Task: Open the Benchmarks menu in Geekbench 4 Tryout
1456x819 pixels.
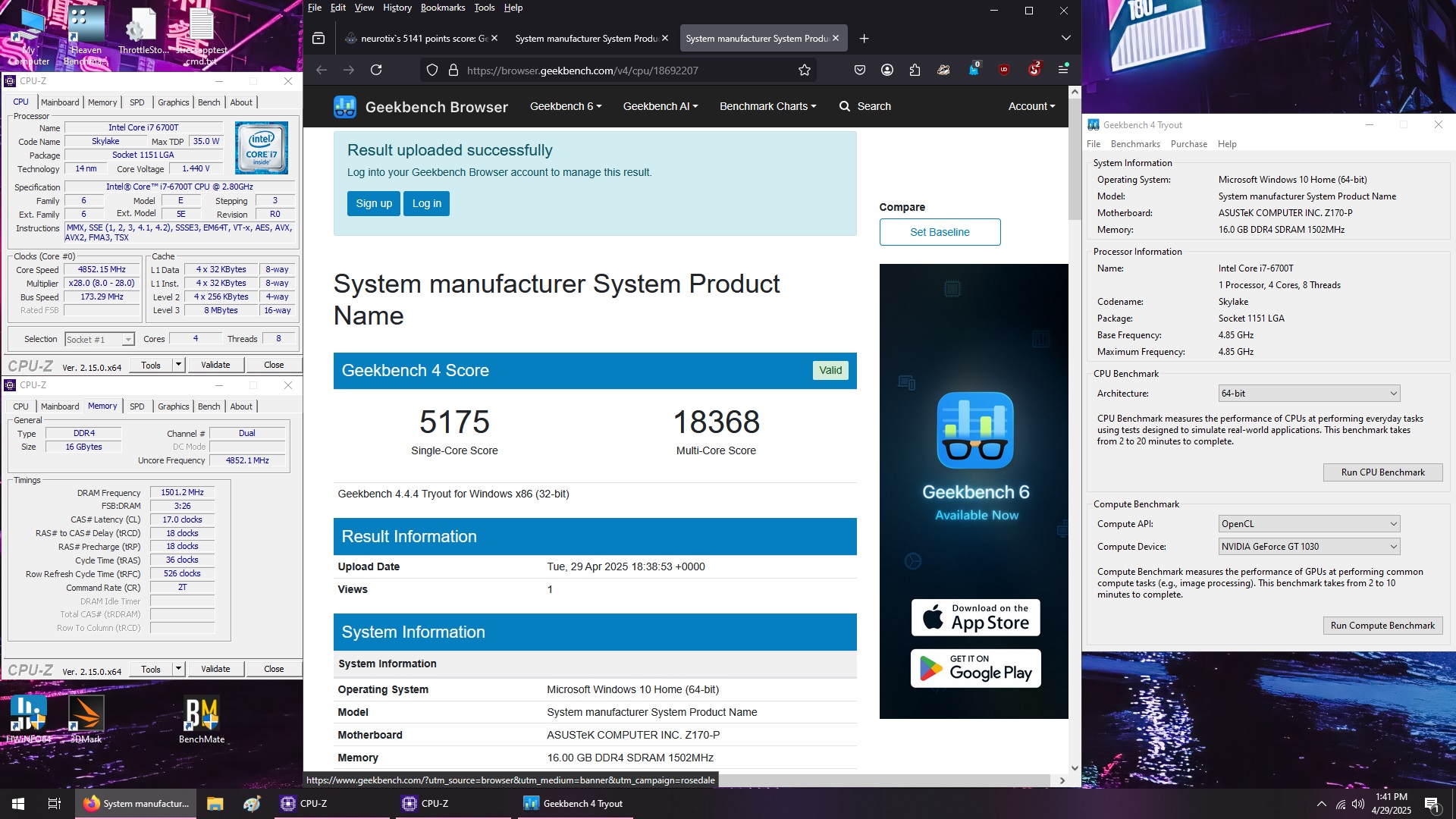Action: (1135, 144)
